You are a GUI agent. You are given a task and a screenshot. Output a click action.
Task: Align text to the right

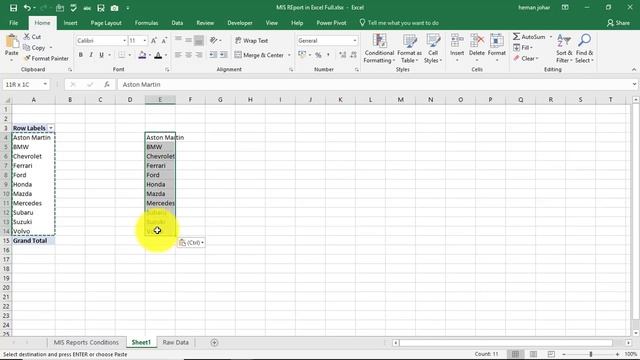coord(199,55)
